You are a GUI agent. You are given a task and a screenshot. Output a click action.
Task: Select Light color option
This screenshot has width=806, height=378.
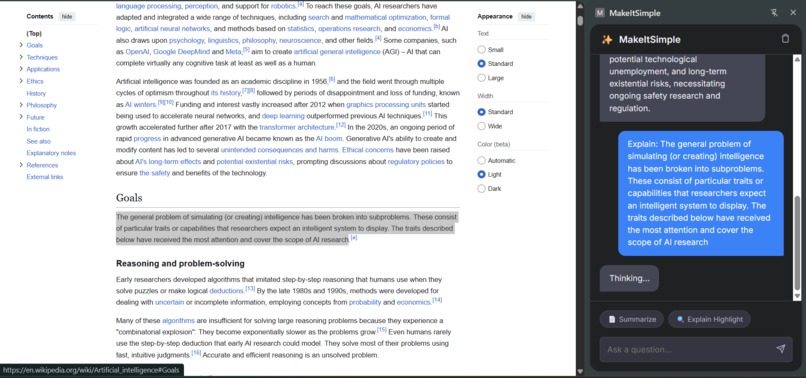[482, 175]
